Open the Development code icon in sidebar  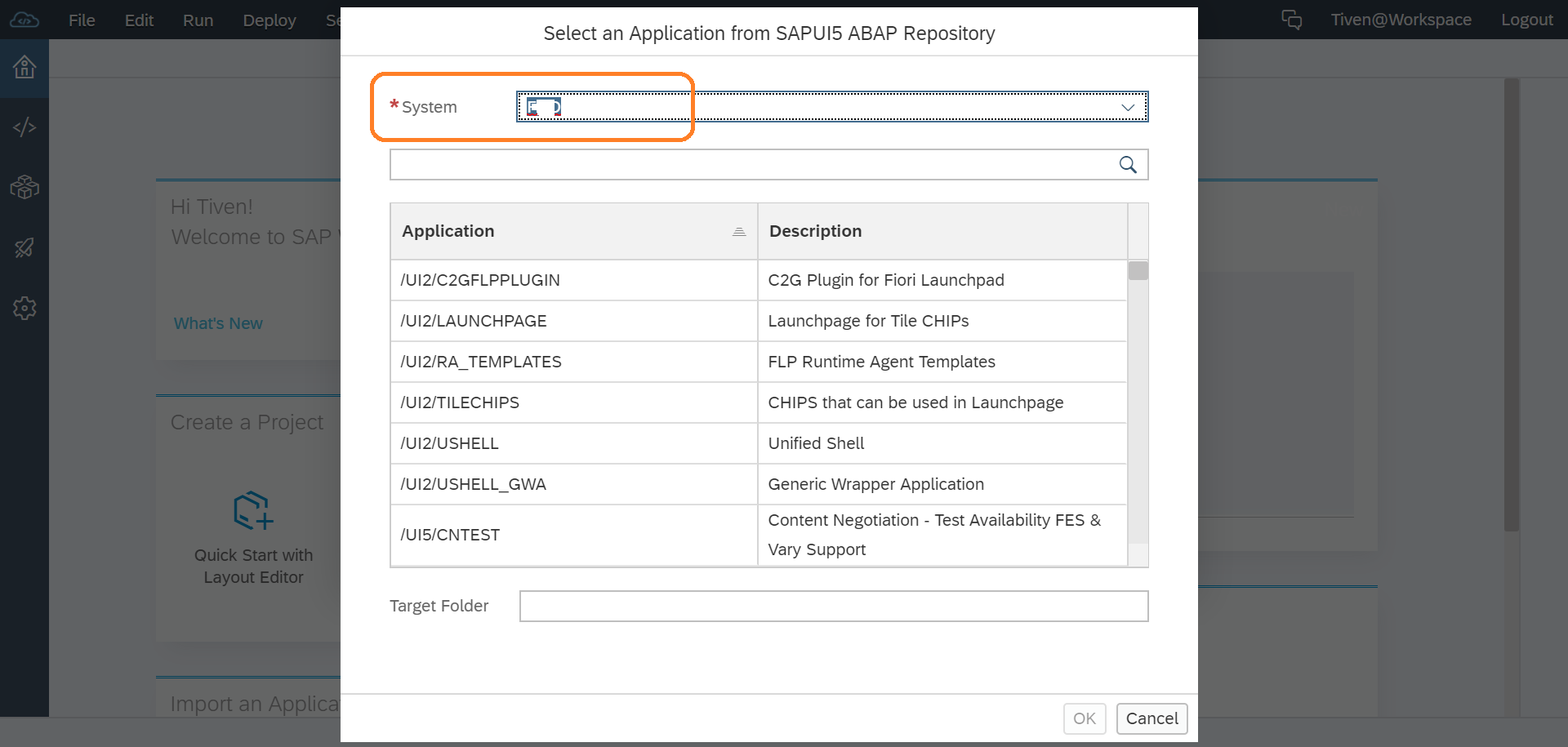[x=24, y=127]
